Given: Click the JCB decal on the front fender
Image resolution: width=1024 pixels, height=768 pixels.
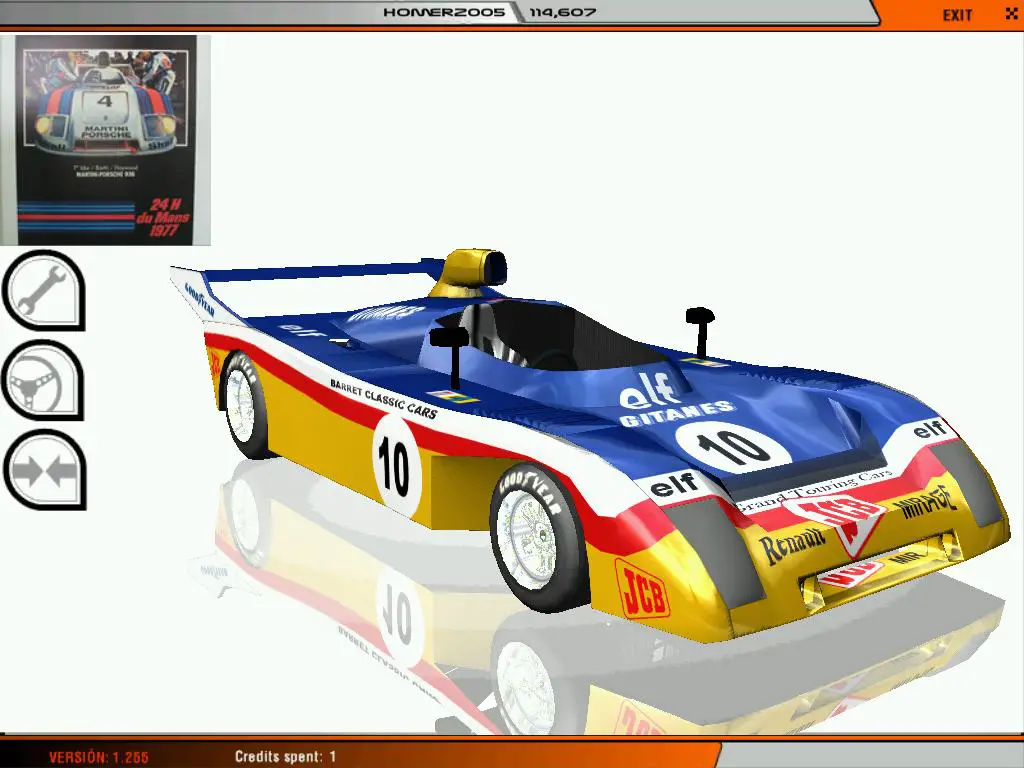Looking at the screenshot, I should [641, 586].
